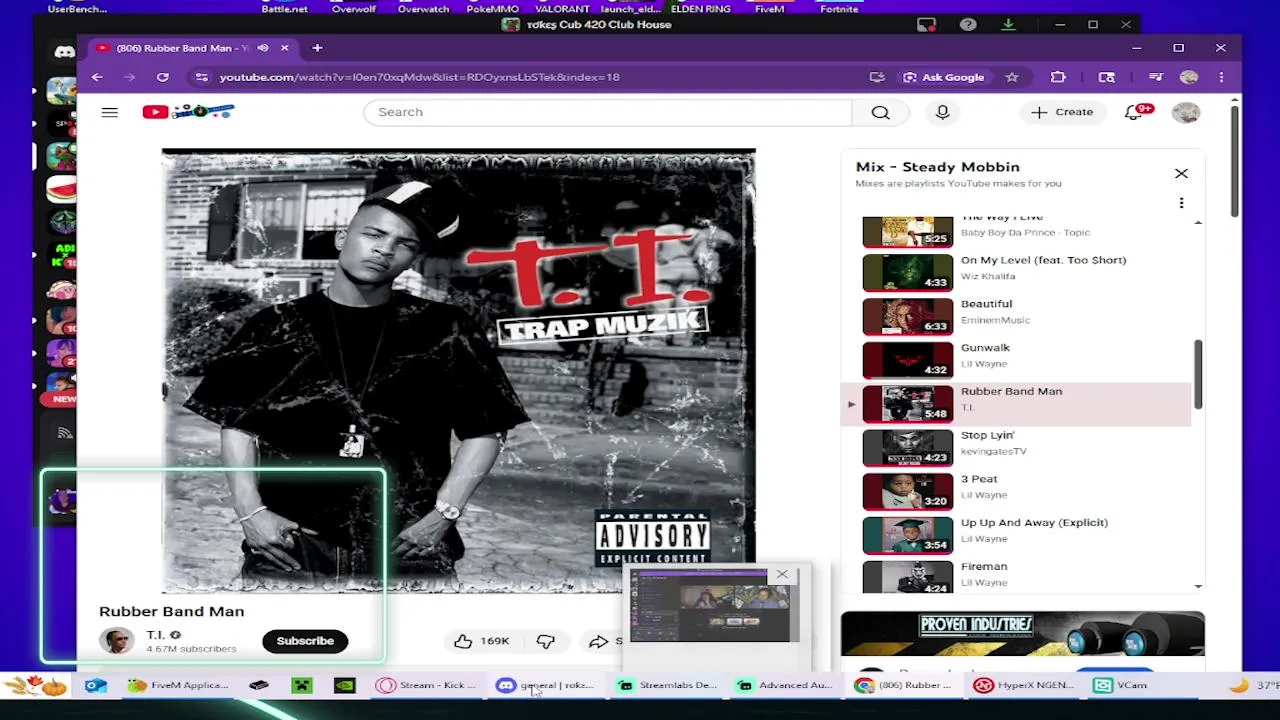Open YouTube notifications bell
1280x720 pixels.
click(1134, 112)
